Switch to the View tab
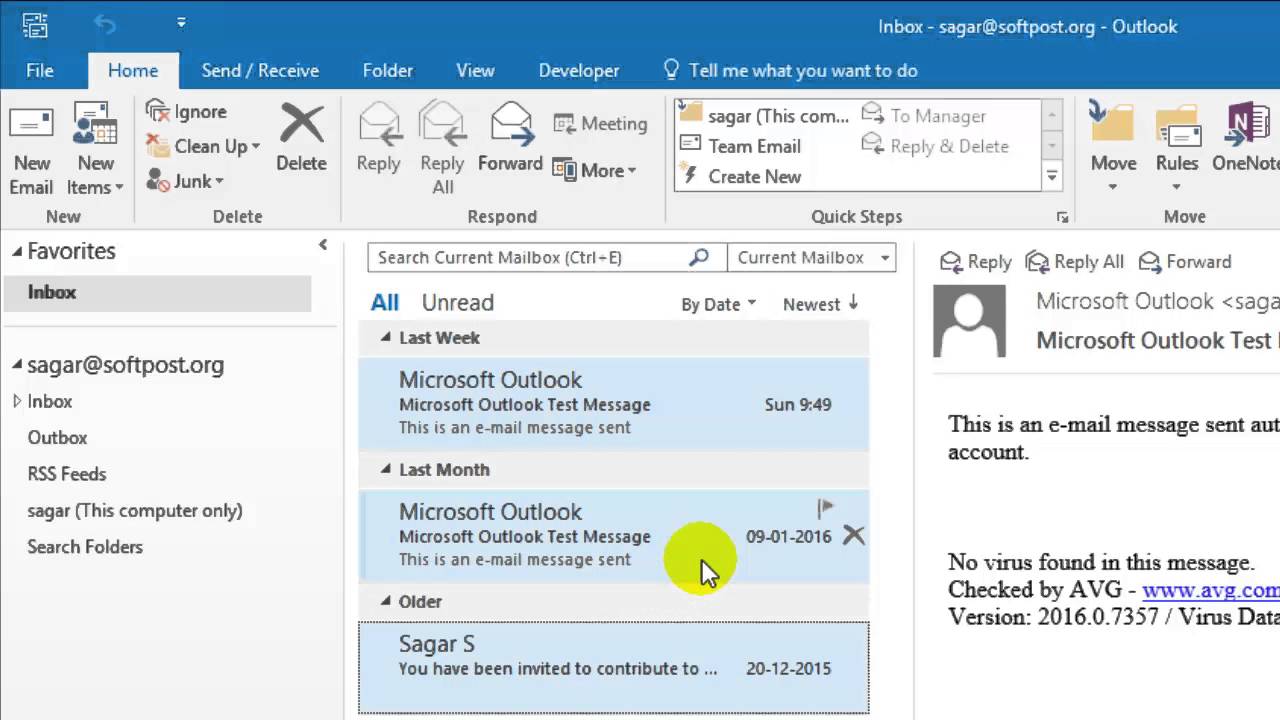The width and height of the screenshot is (1280, 720). 475,70
